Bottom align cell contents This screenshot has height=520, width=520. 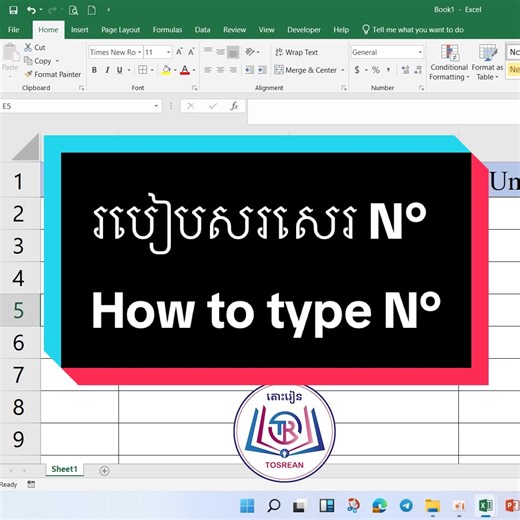(233, 52)
